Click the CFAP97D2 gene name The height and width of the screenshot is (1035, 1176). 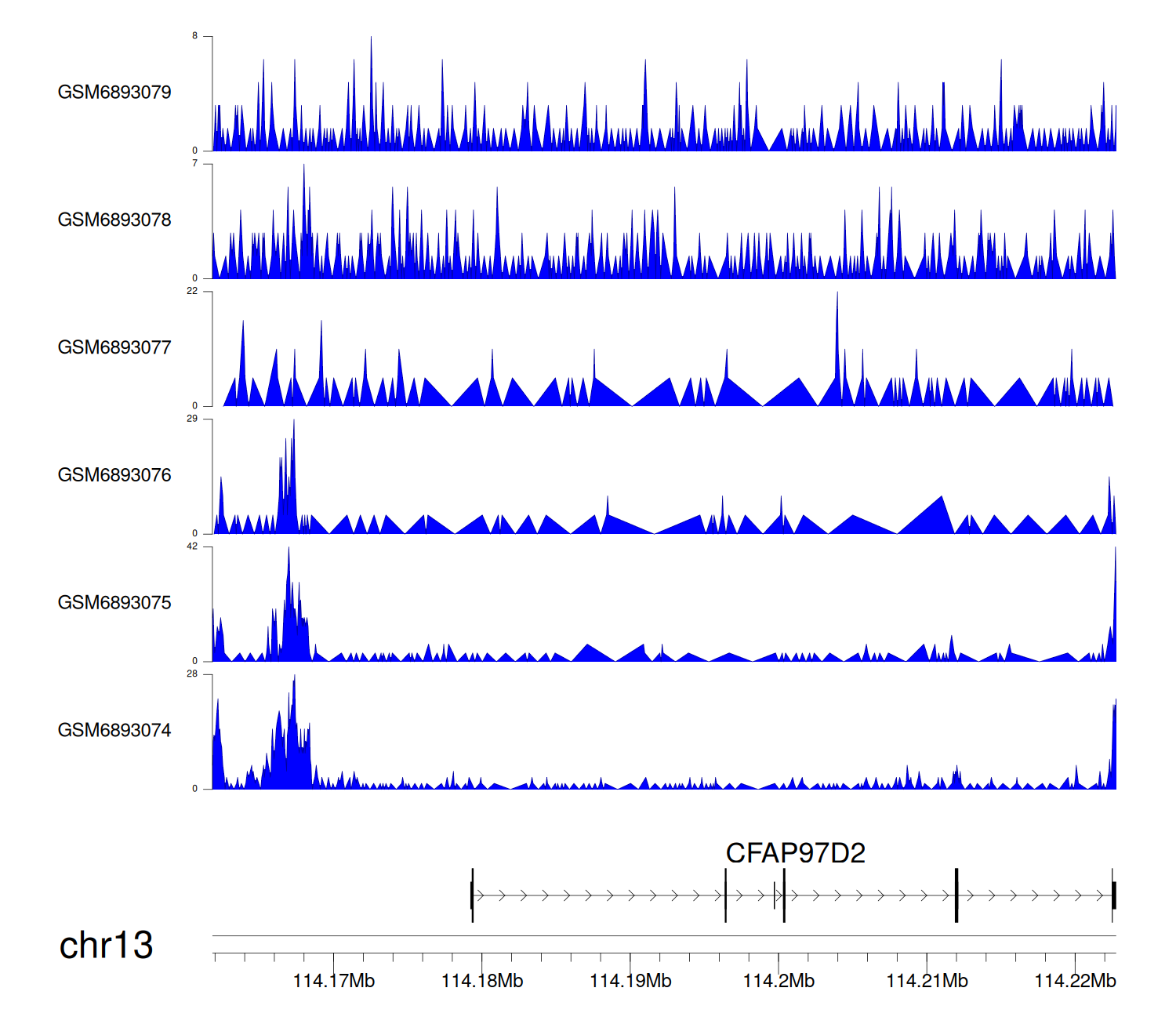pyautogui.click(x=795, y=853)
